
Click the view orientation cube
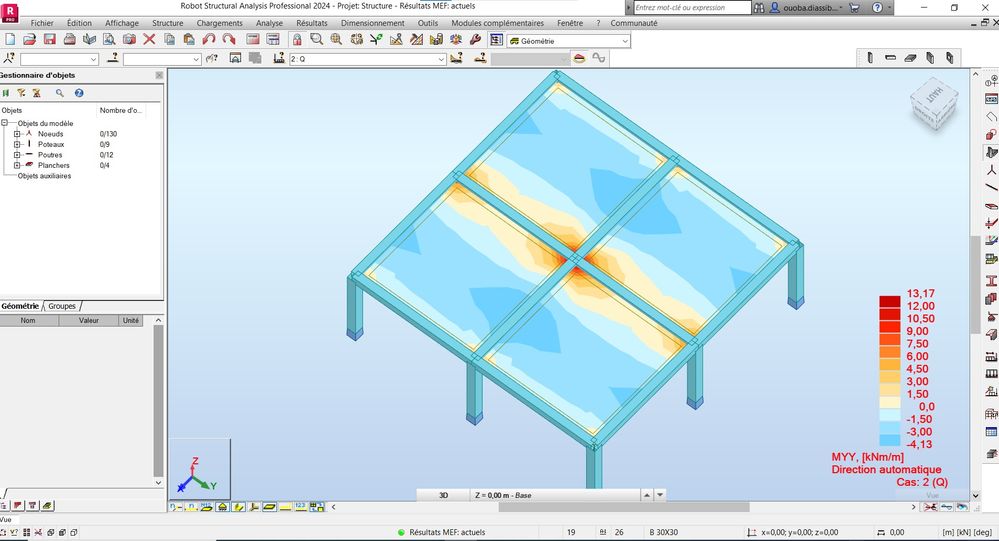click(933, 103)
